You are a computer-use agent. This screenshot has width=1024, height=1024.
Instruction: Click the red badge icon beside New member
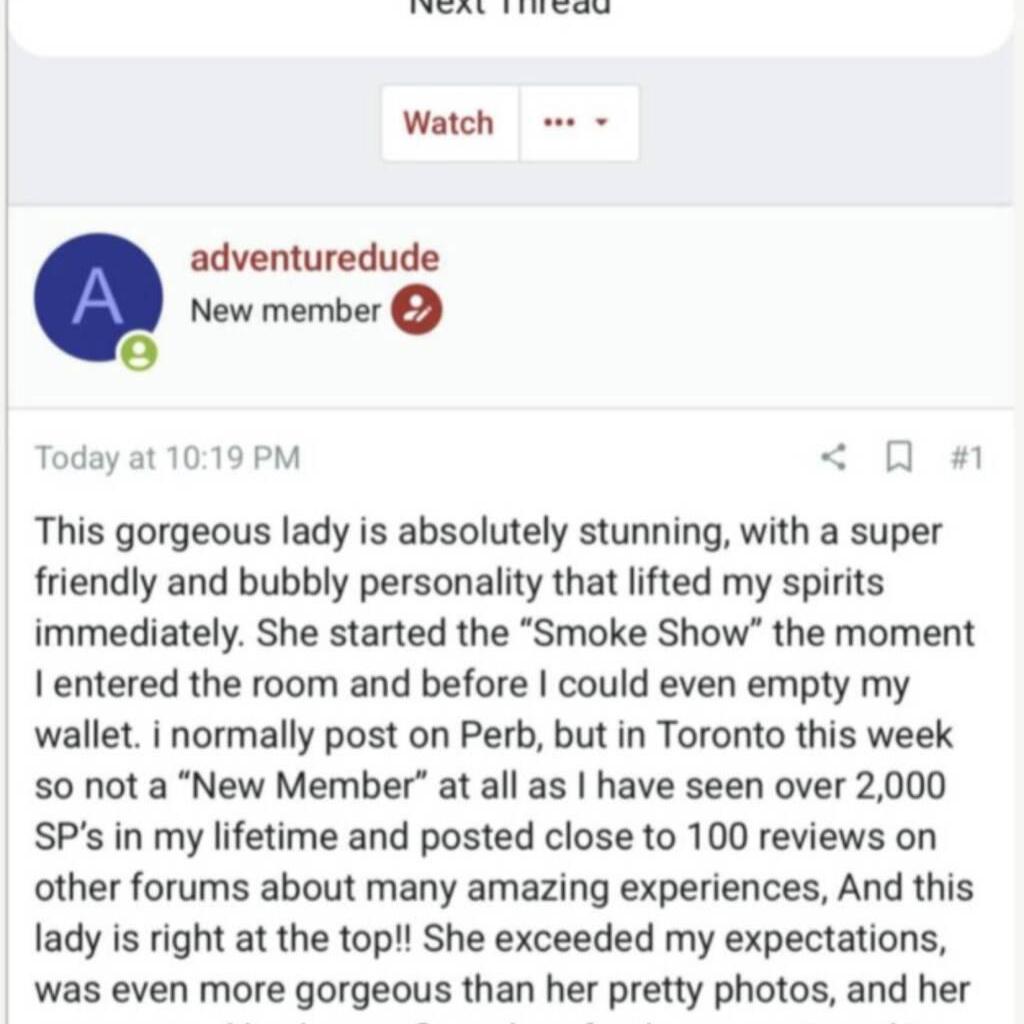(416, 312)
